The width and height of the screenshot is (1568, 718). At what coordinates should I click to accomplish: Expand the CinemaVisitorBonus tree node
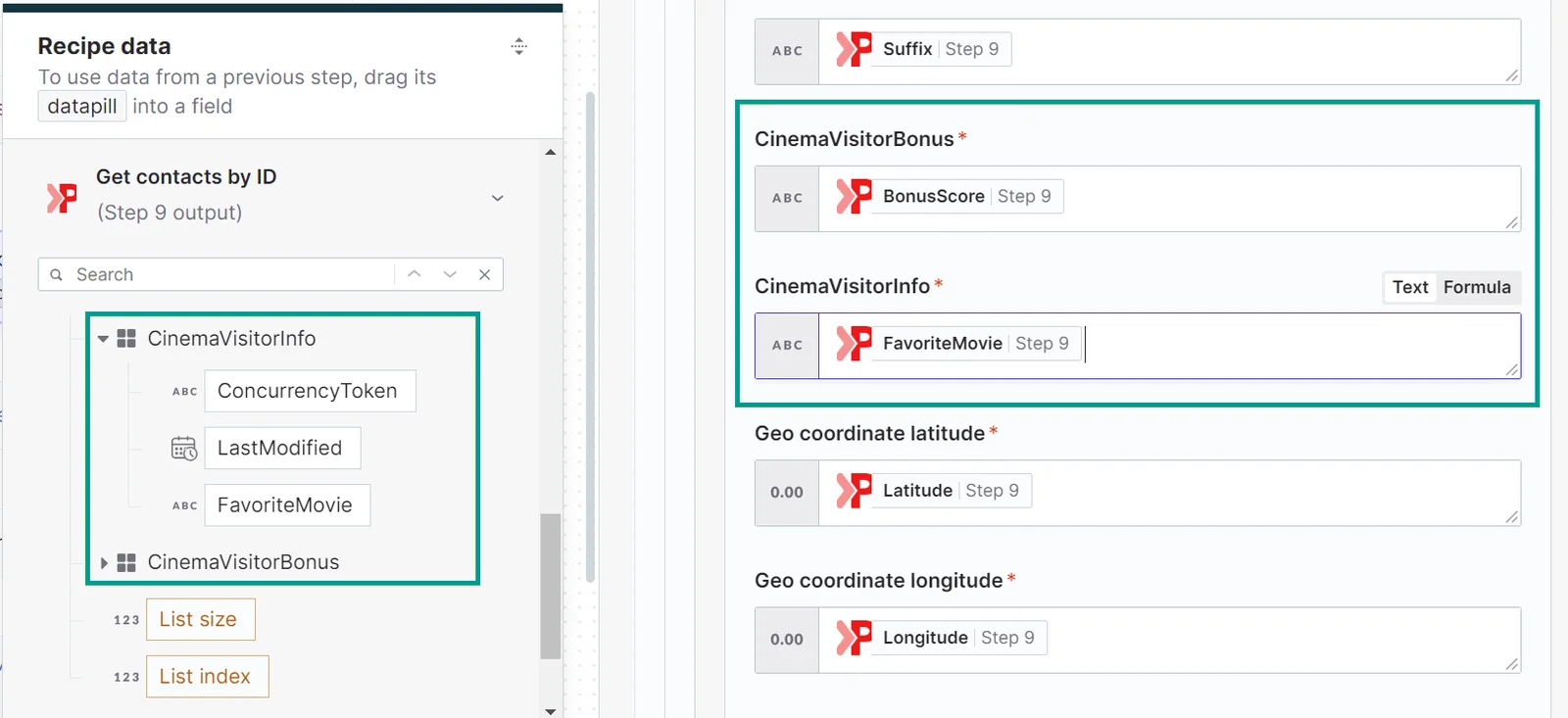pyautogui.click(x=103, y=563)
